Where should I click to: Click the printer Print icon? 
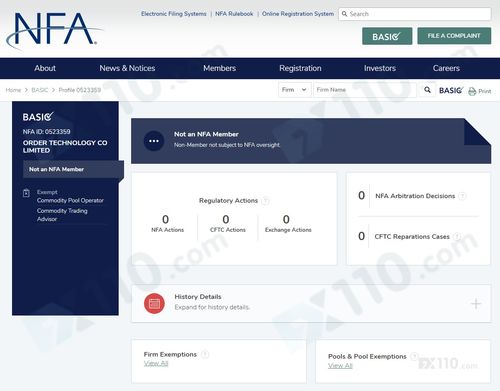[x=472, y=91]
